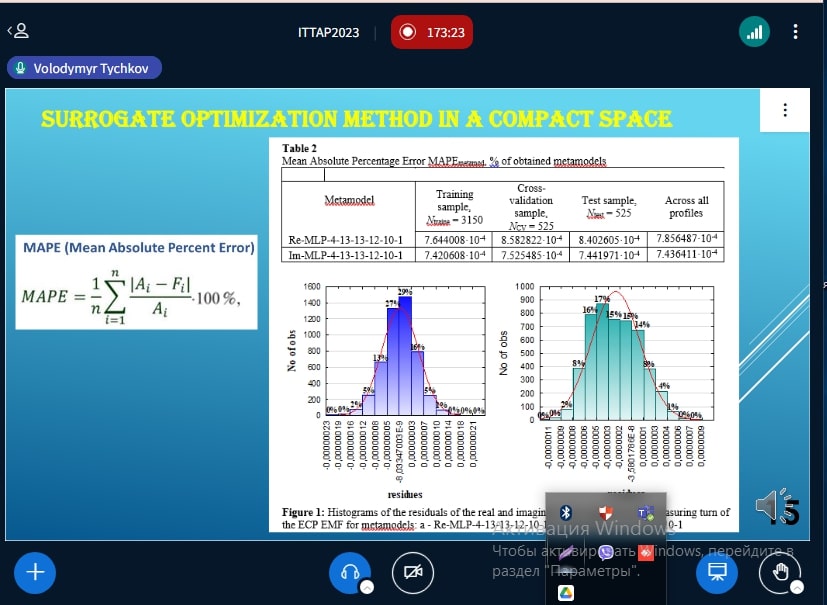This screenshot has width=827, height=605.
Task: Toggle the headphones listen-only audio button
Action: (350, 572)
